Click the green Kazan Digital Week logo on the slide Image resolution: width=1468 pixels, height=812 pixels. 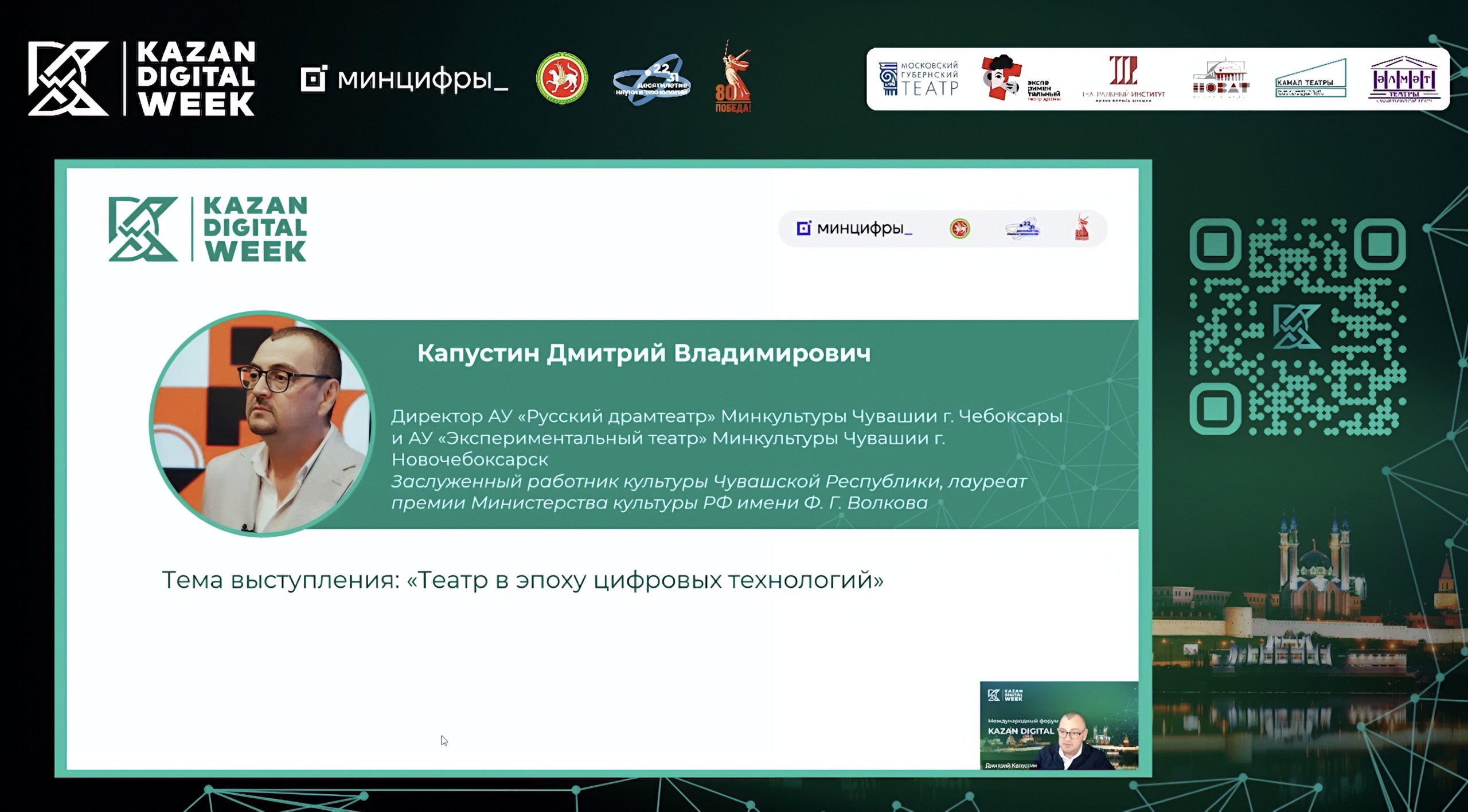(x=208, y=229)
